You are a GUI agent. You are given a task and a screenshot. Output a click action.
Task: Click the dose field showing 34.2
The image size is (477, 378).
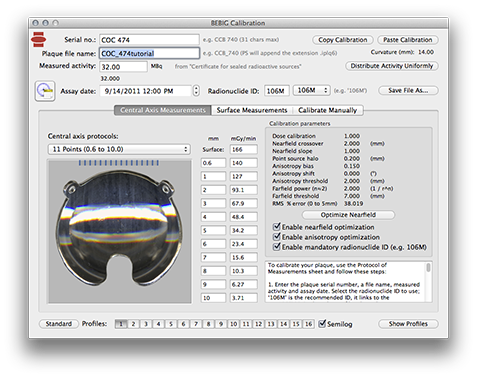(x=244, y=230)
